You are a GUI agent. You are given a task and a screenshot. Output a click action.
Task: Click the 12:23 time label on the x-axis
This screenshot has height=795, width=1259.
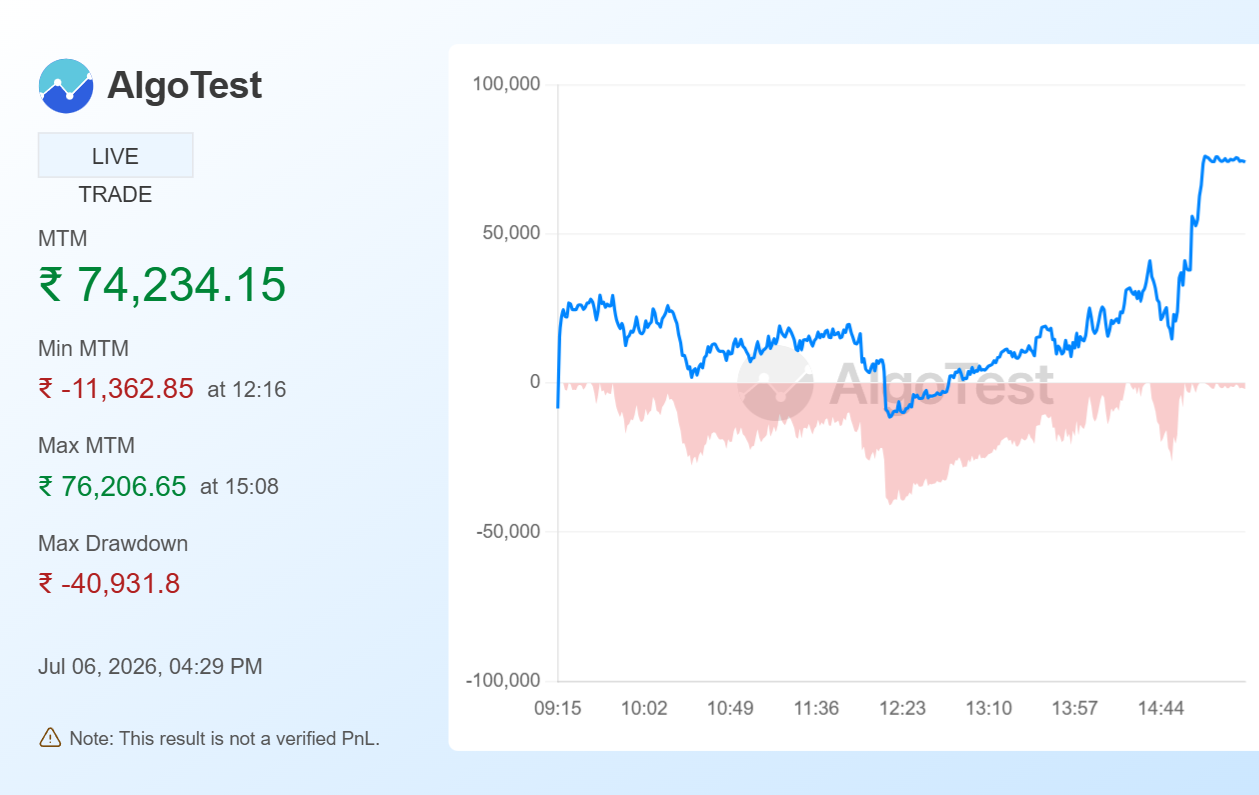pyautogui.click(x=902, y=709)
